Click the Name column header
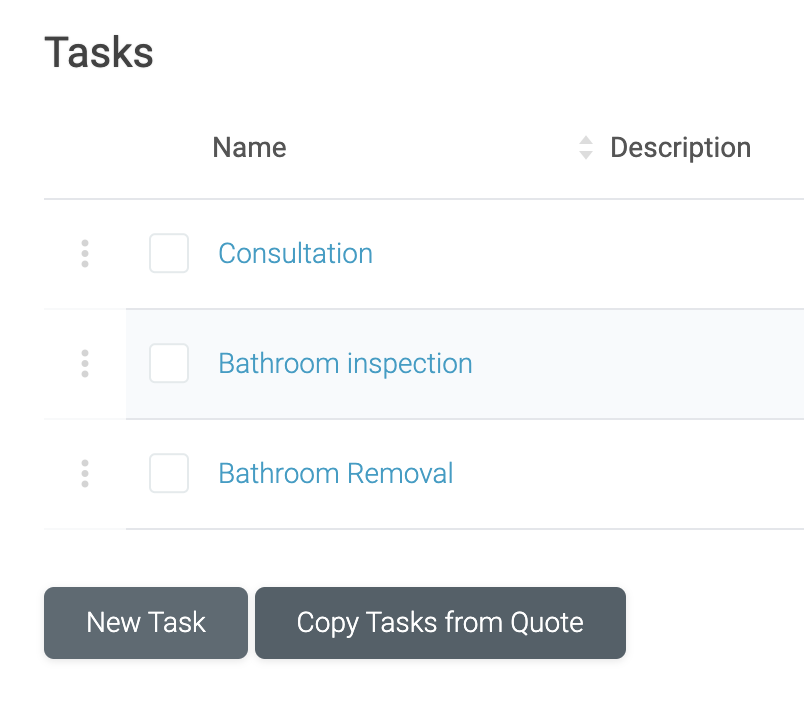Image resolution: width=804 pixels, height=702 pixels. click(x=249, y=147)
